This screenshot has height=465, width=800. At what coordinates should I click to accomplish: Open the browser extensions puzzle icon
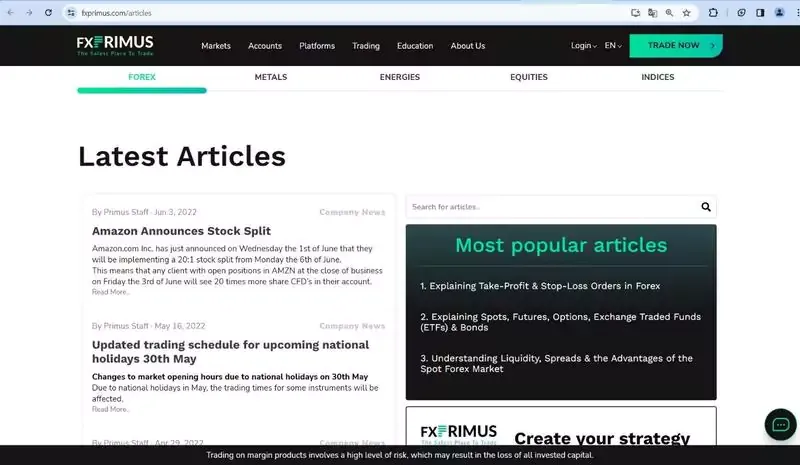point(713,13)
